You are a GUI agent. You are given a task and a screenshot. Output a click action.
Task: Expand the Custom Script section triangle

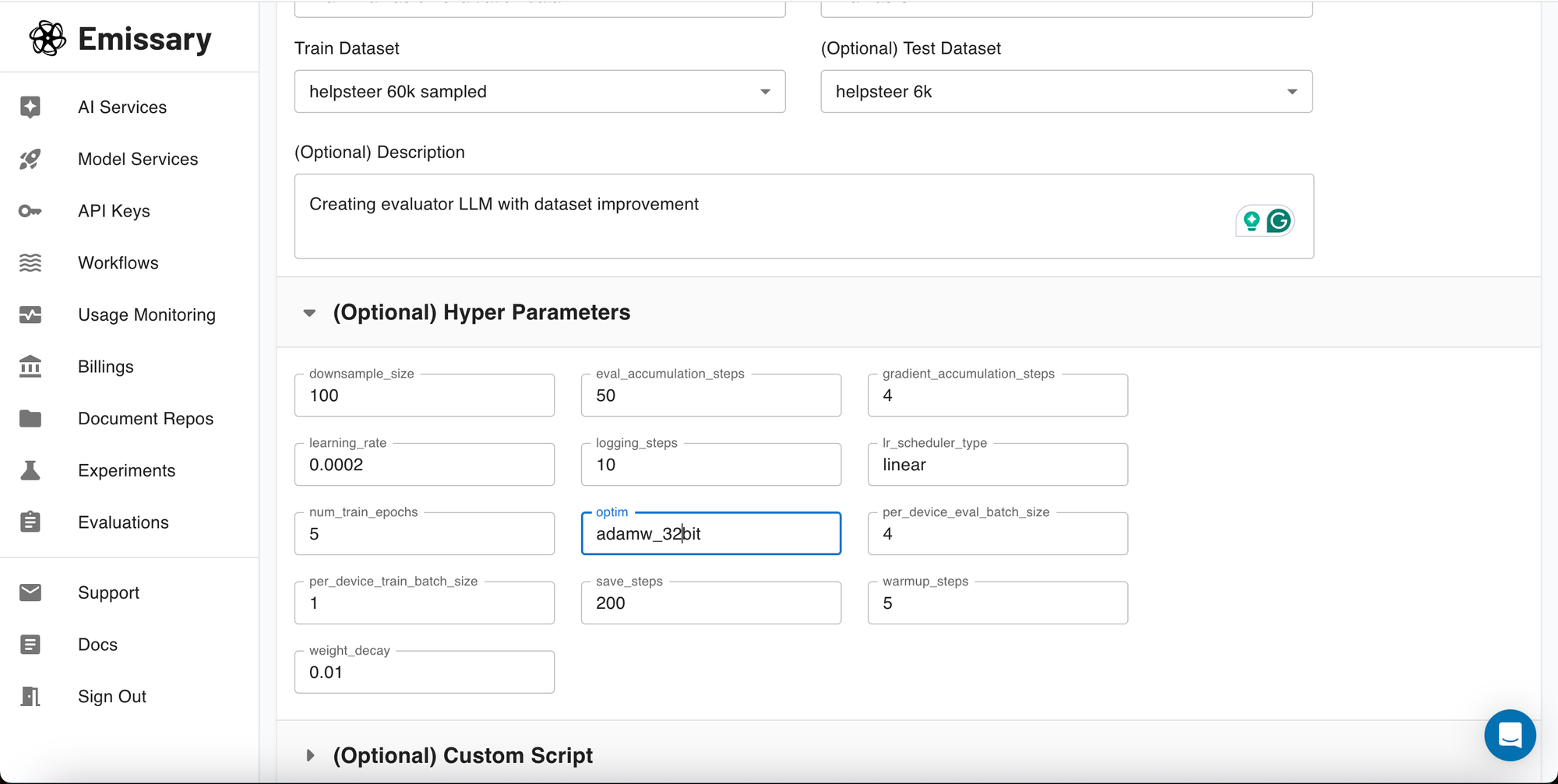310,755
